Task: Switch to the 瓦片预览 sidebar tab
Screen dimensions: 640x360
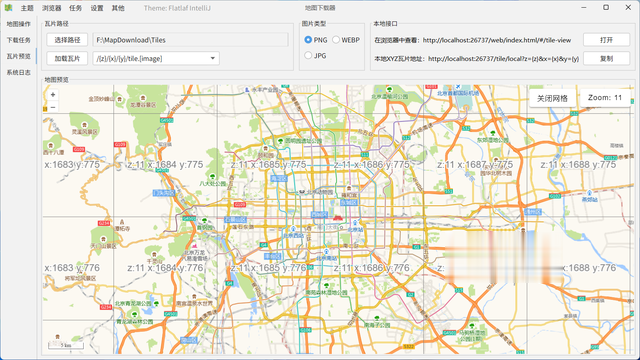Action: click(x=19, y=56)
